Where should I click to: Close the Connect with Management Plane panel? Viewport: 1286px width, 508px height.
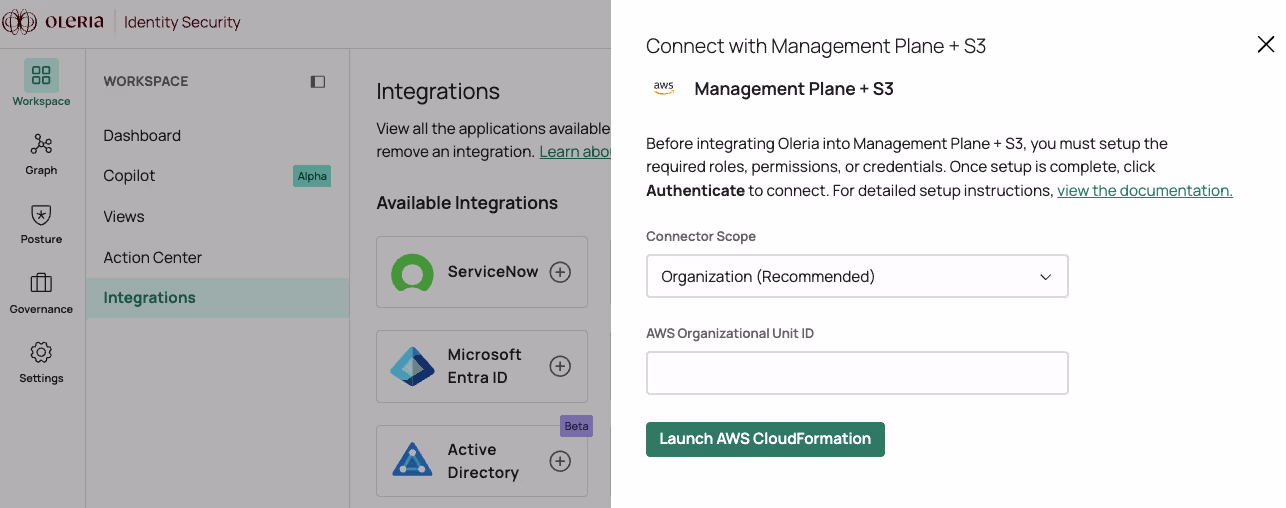point(1265,44)
